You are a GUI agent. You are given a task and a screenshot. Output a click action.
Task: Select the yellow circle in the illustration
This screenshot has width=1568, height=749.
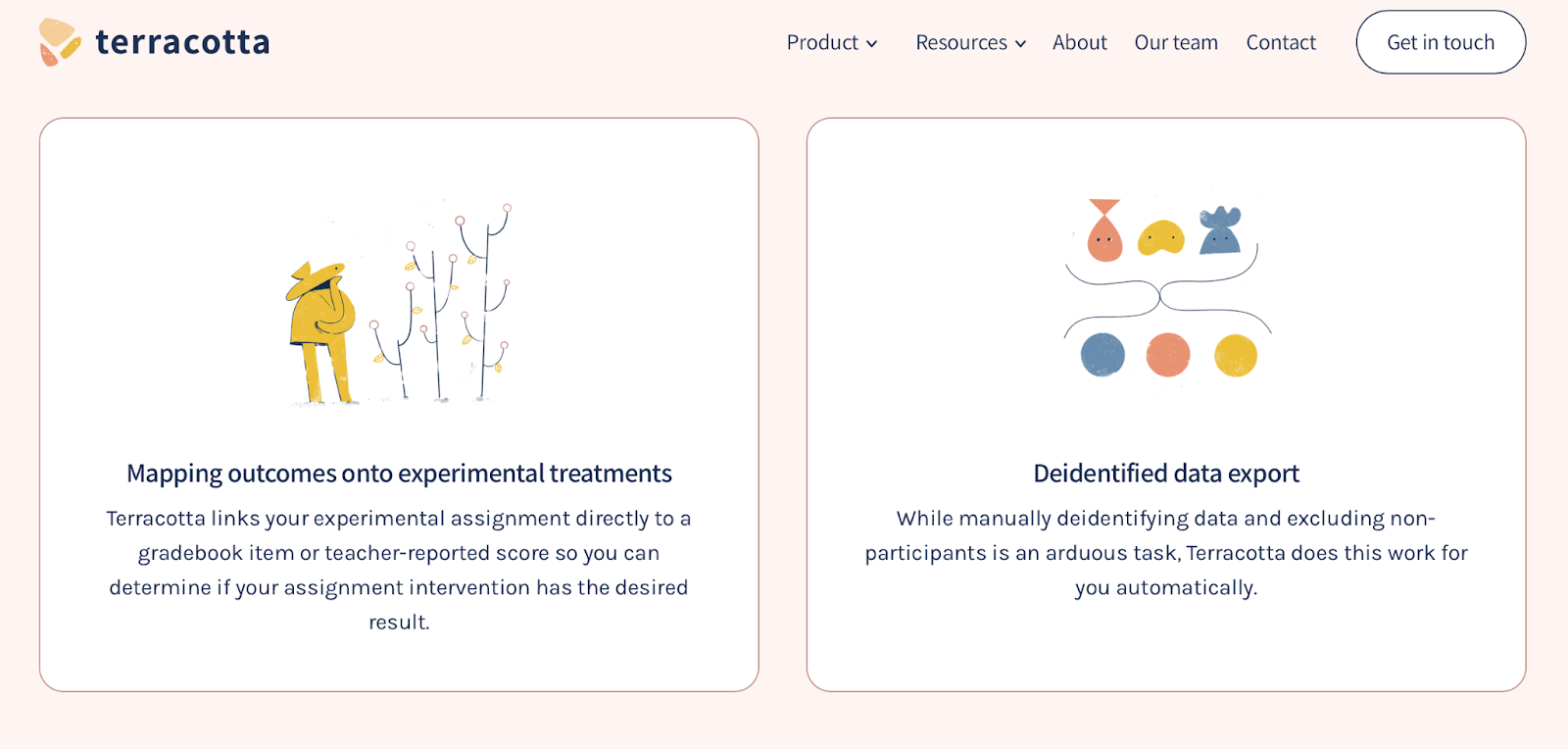[1235, 355]
